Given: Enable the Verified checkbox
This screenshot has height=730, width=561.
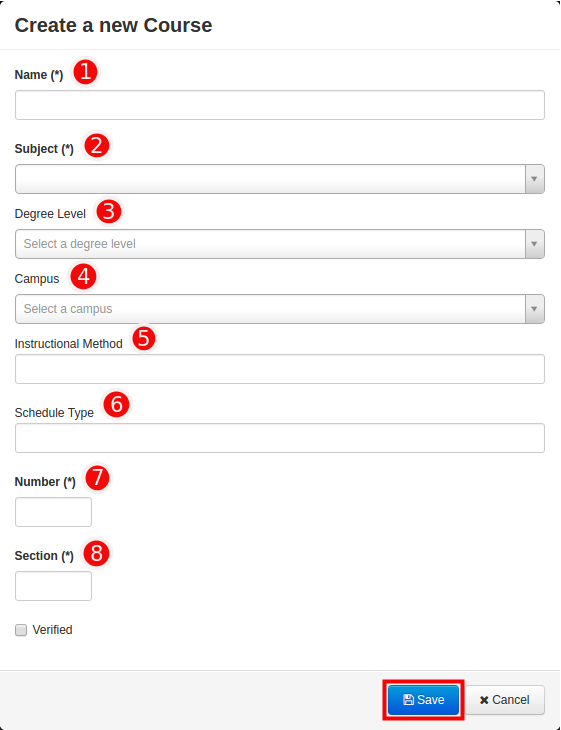Looking at the screenshot, I should pos(21,630).
